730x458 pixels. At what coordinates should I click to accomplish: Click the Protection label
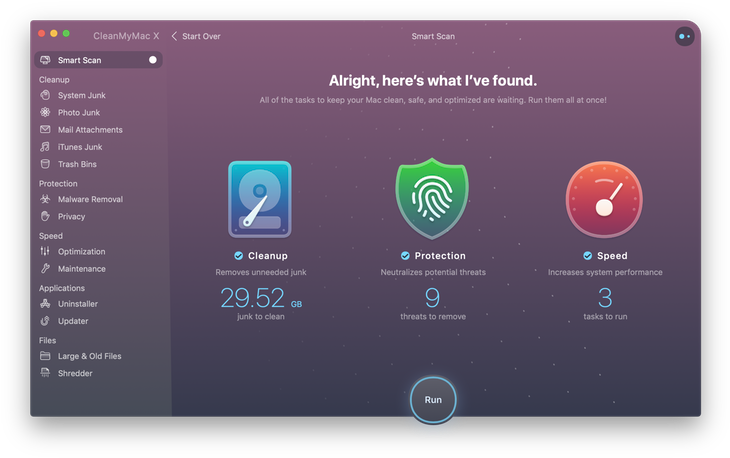click(440, 256)
